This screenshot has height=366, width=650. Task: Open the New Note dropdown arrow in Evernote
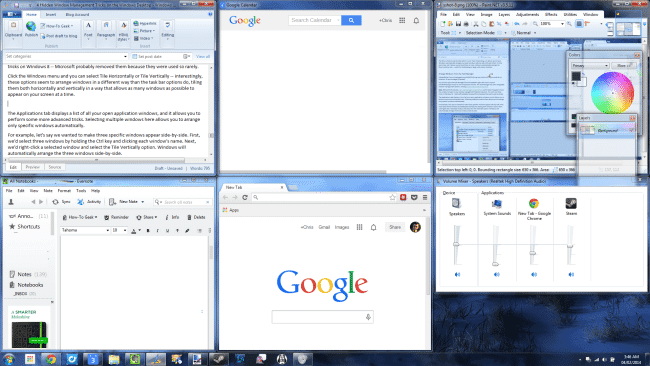143,202
